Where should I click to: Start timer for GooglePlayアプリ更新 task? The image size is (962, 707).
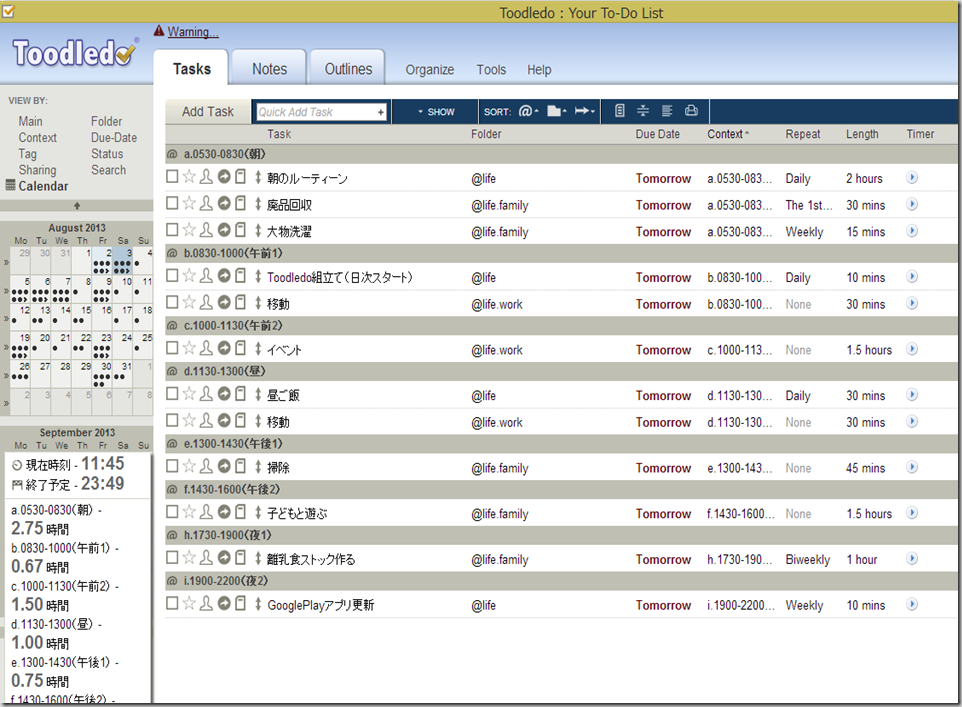(912, 605)
